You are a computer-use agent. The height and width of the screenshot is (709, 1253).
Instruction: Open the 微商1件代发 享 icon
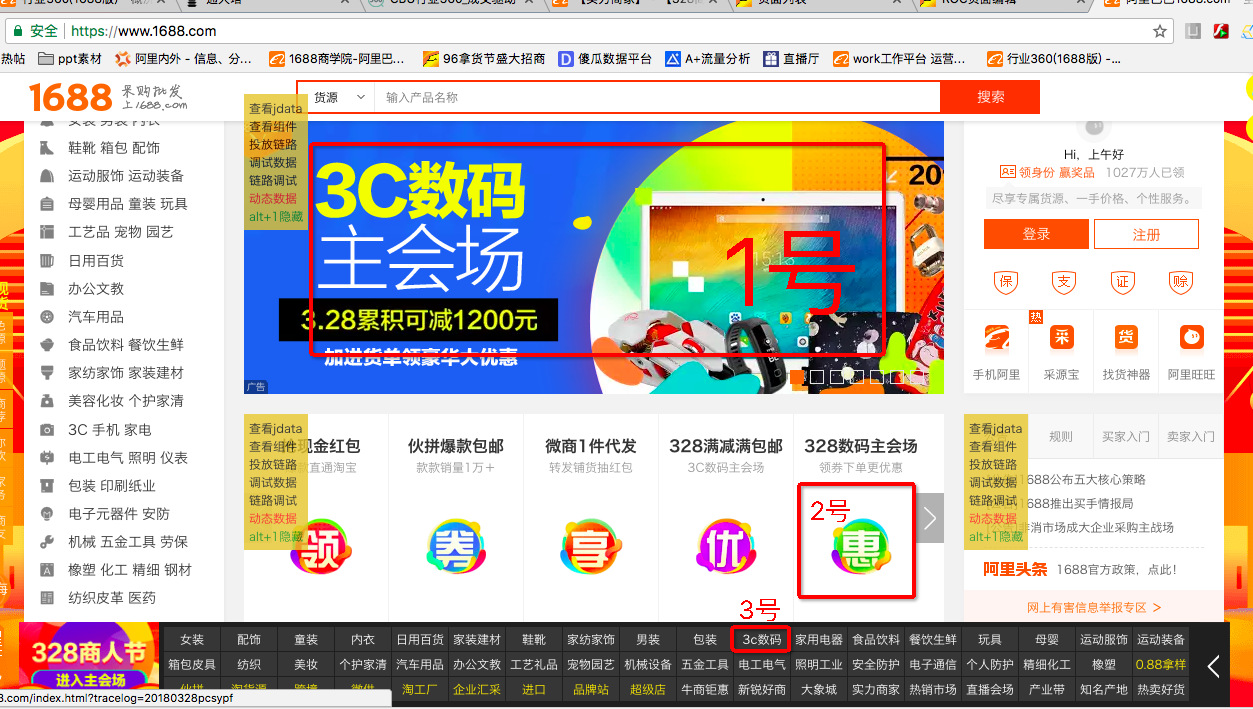(591, 546)
